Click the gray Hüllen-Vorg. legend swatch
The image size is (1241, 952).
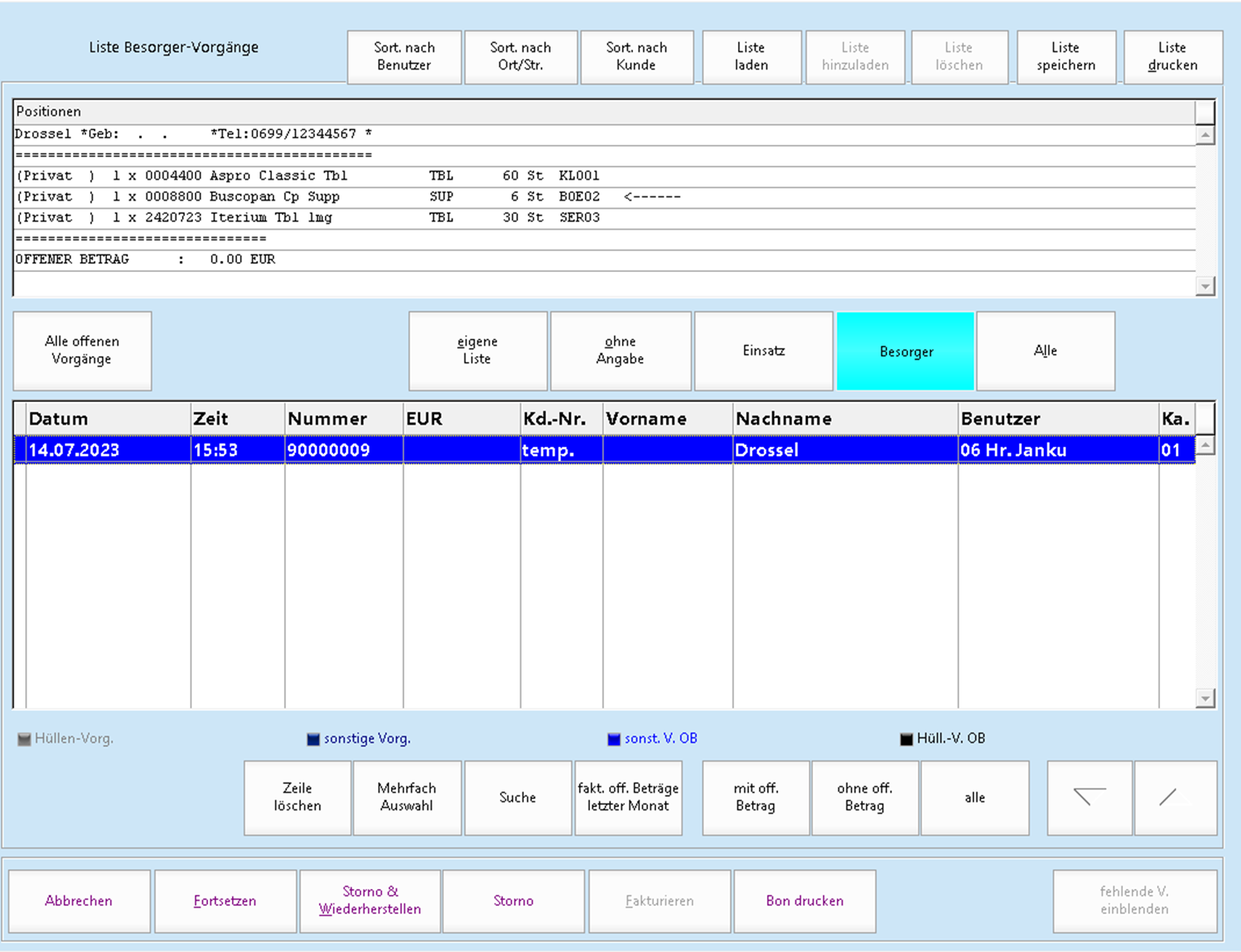tap(25, 739)
